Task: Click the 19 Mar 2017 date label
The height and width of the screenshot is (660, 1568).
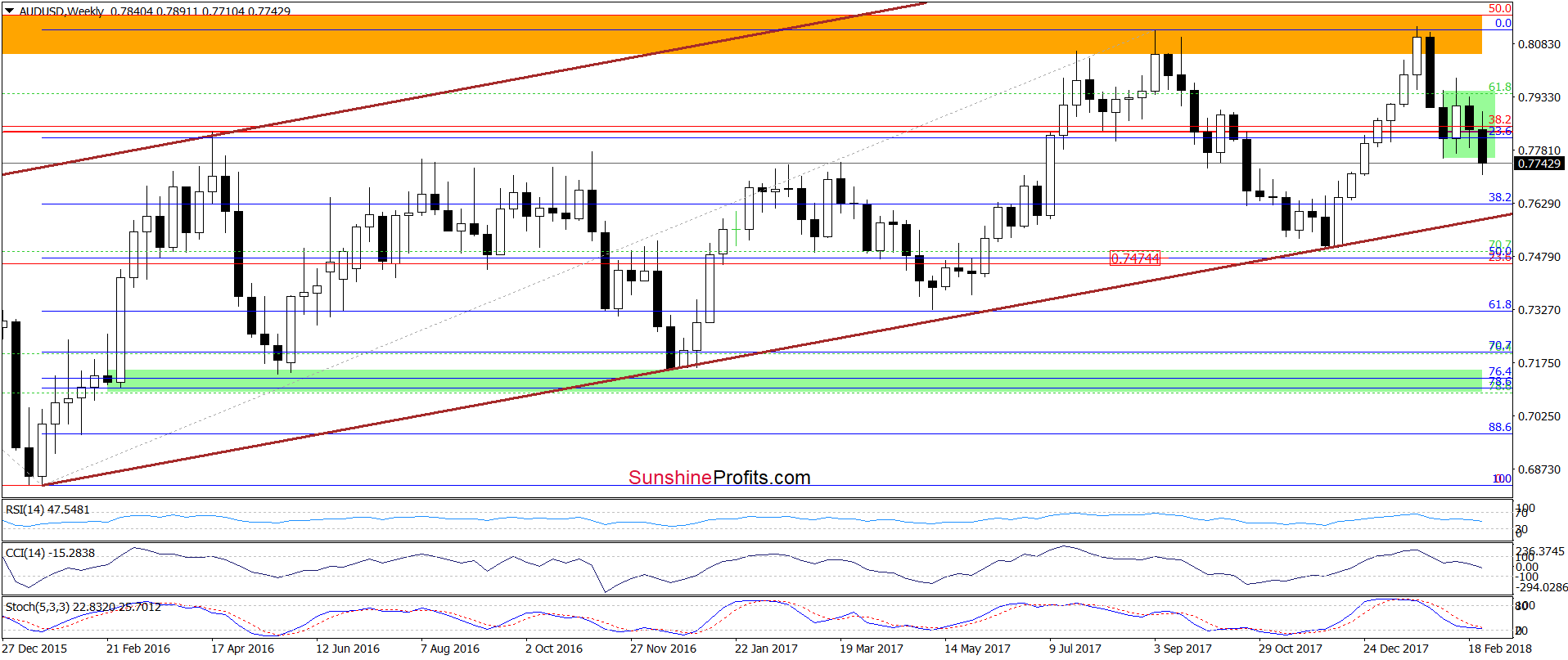Action: [872, 649]
